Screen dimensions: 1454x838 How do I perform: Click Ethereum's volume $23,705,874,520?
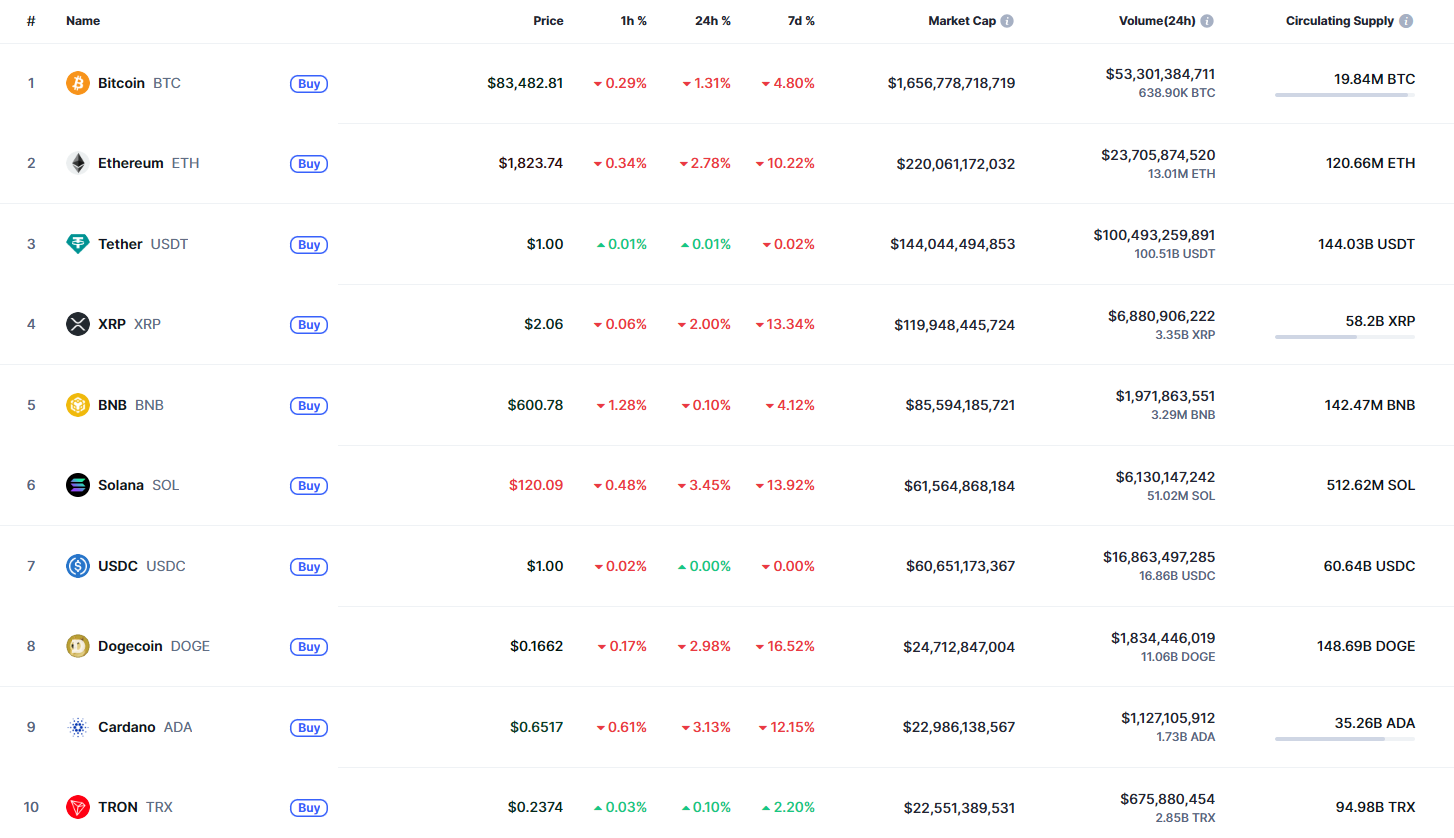click(x=1158, y=155)
